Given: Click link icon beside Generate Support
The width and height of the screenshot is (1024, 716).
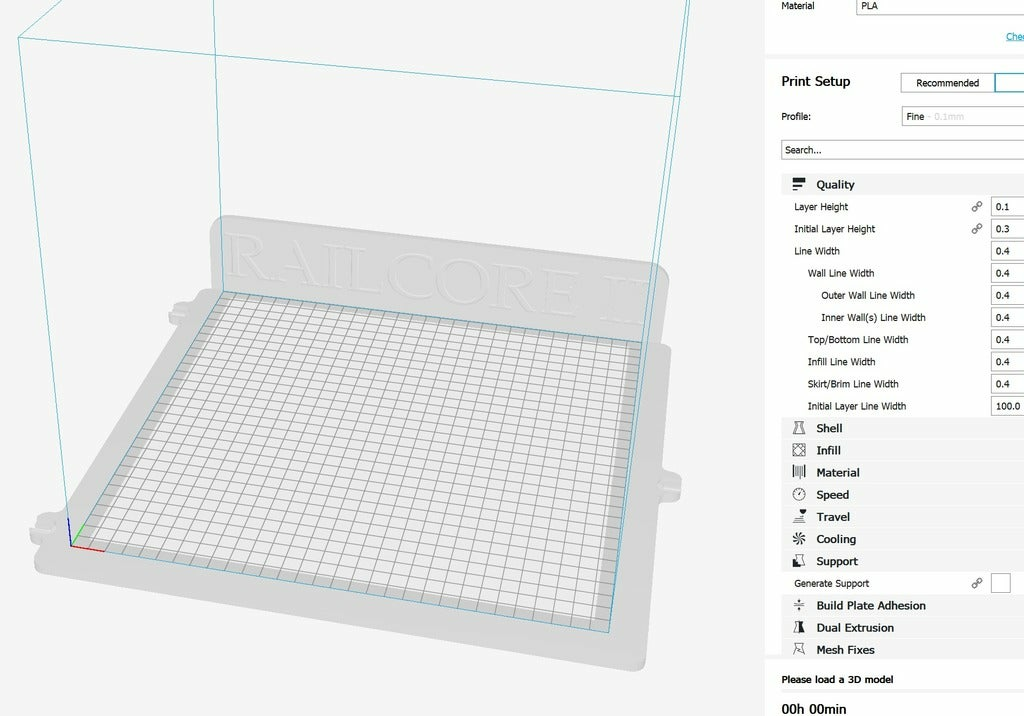Looking at the screenshot, I should tap(976, 583).
